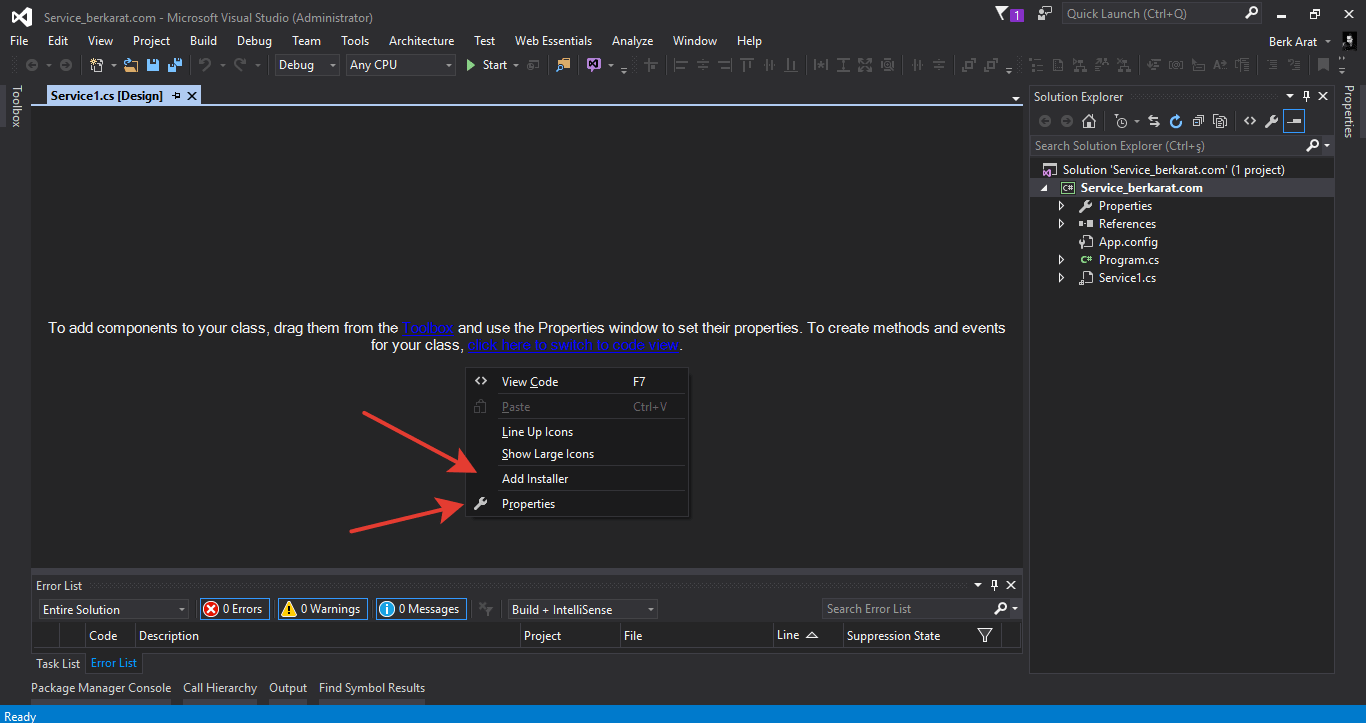
Task: Click the Error List search magnifier icon
Action: coord(1000,609)
